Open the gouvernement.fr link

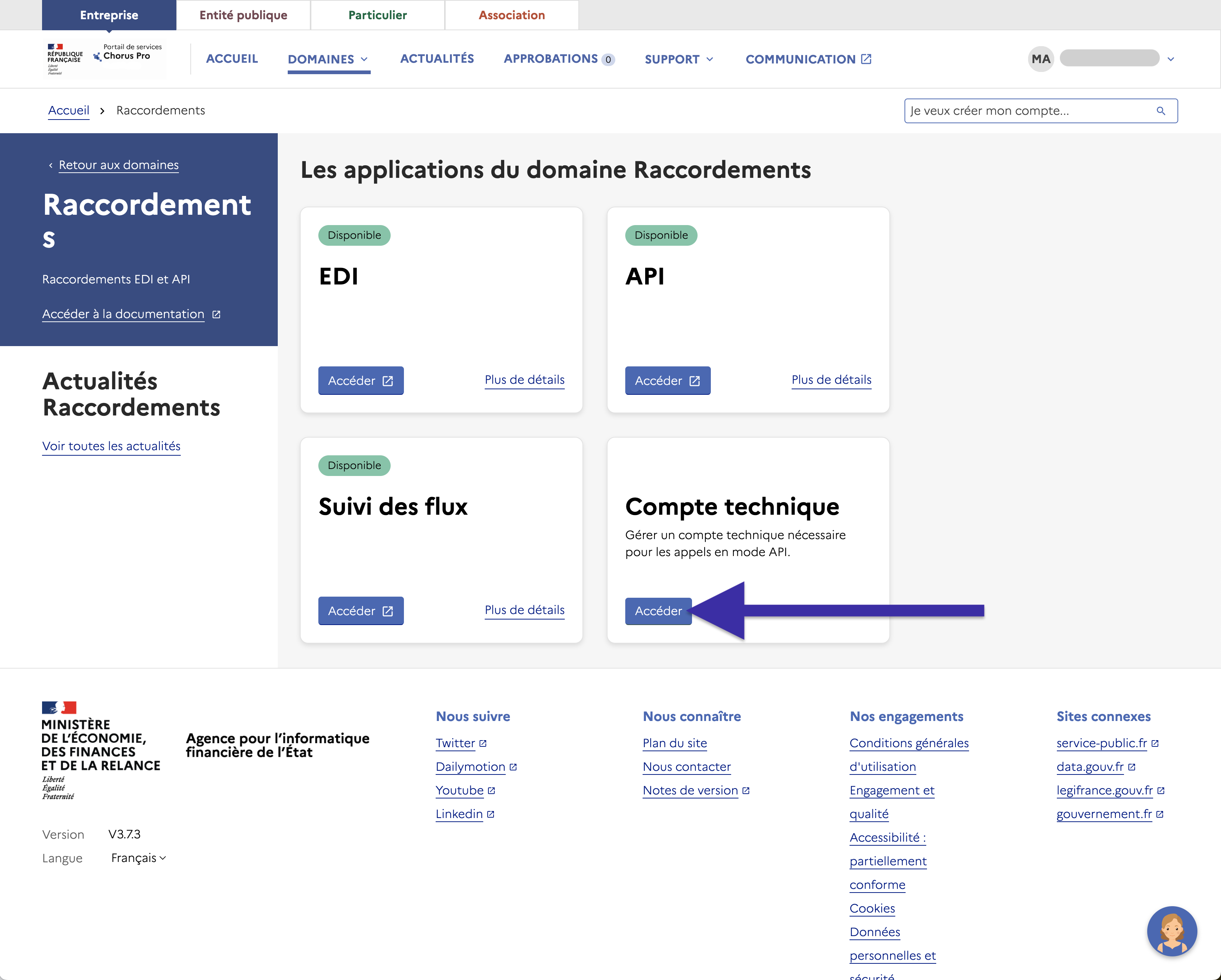click(x=1104, y=814)
